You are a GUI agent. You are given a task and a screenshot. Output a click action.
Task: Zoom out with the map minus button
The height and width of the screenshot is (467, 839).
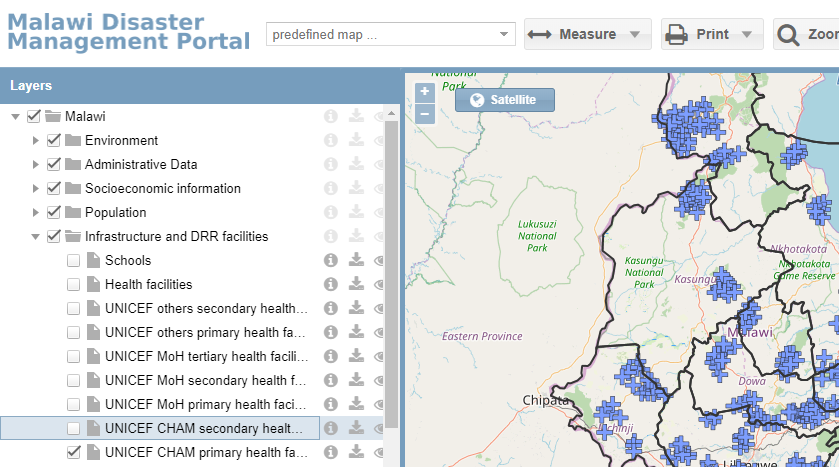425,113
